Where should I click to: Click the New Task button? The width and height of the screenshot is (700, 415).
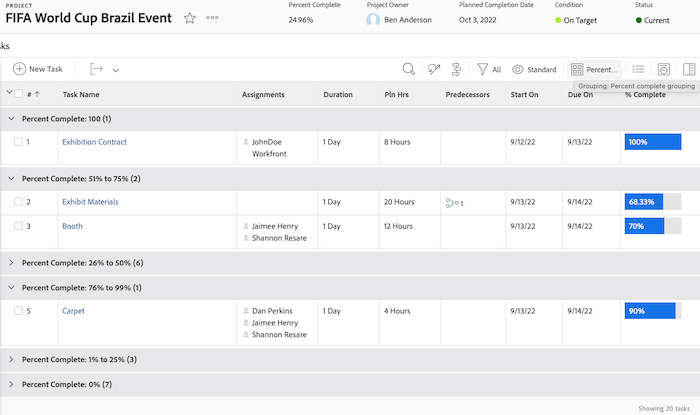pos(38,69)
